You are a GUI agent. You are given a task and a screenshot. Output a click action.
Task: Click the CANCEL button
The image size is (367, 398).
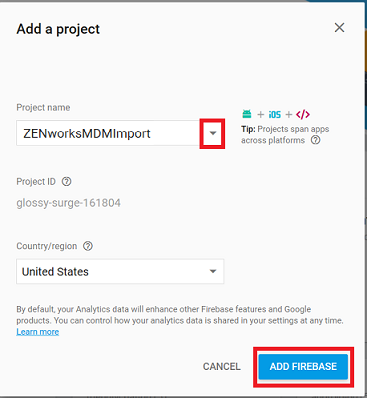(x=222, y=366)
